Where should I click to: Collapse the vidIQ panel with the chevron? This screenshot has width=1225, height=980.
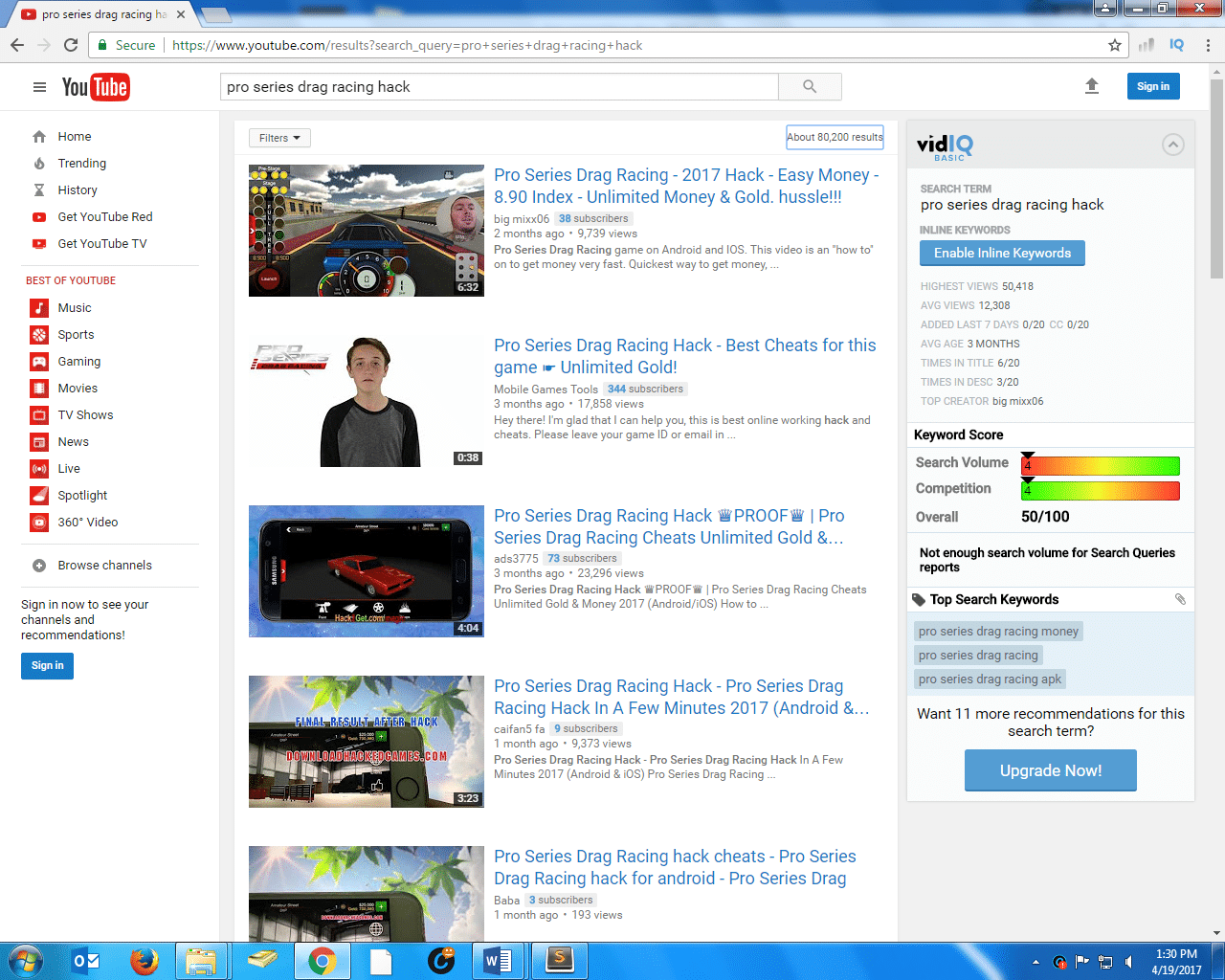[1172, 145]
